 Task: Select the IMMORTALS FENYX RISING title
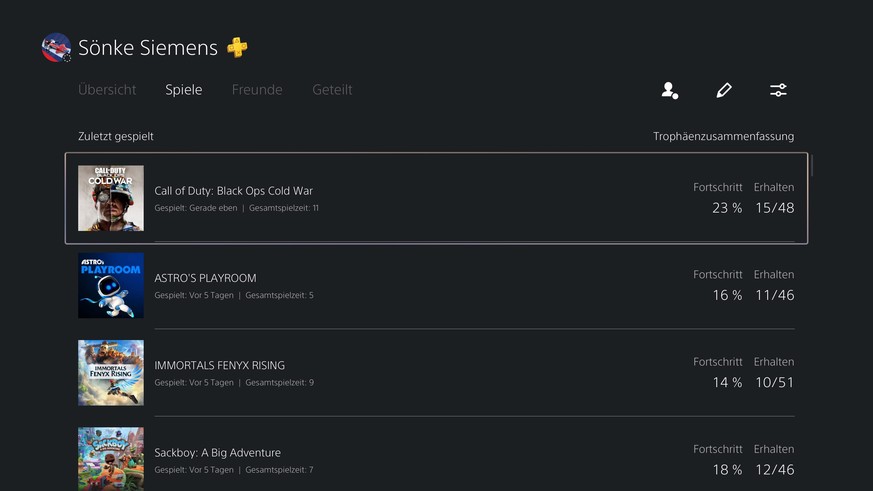pyautogui.click(x=219, y=365)
